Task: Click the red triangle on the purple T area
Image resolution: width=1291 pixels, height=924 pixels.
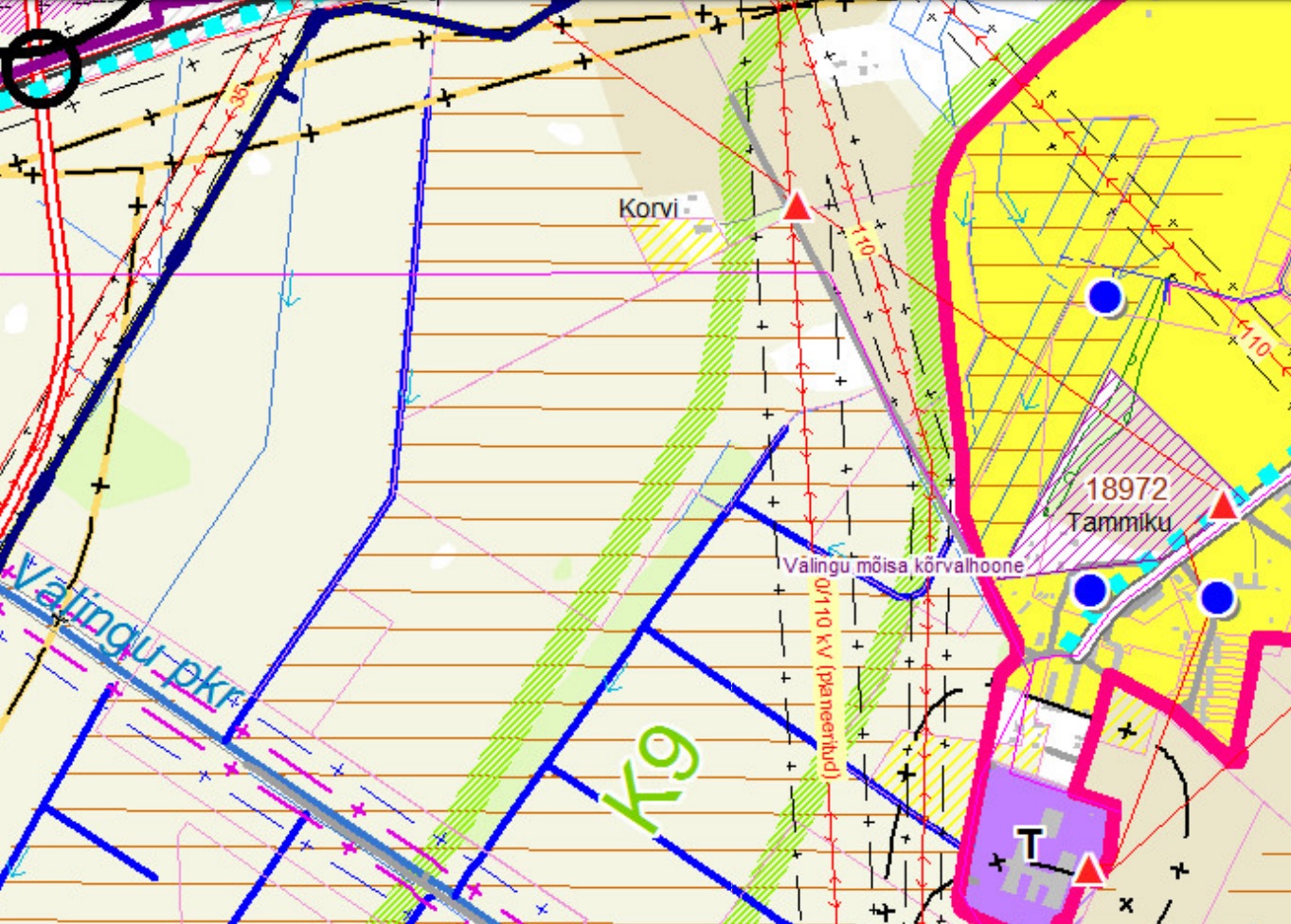Action: (x=1089, y=869)
